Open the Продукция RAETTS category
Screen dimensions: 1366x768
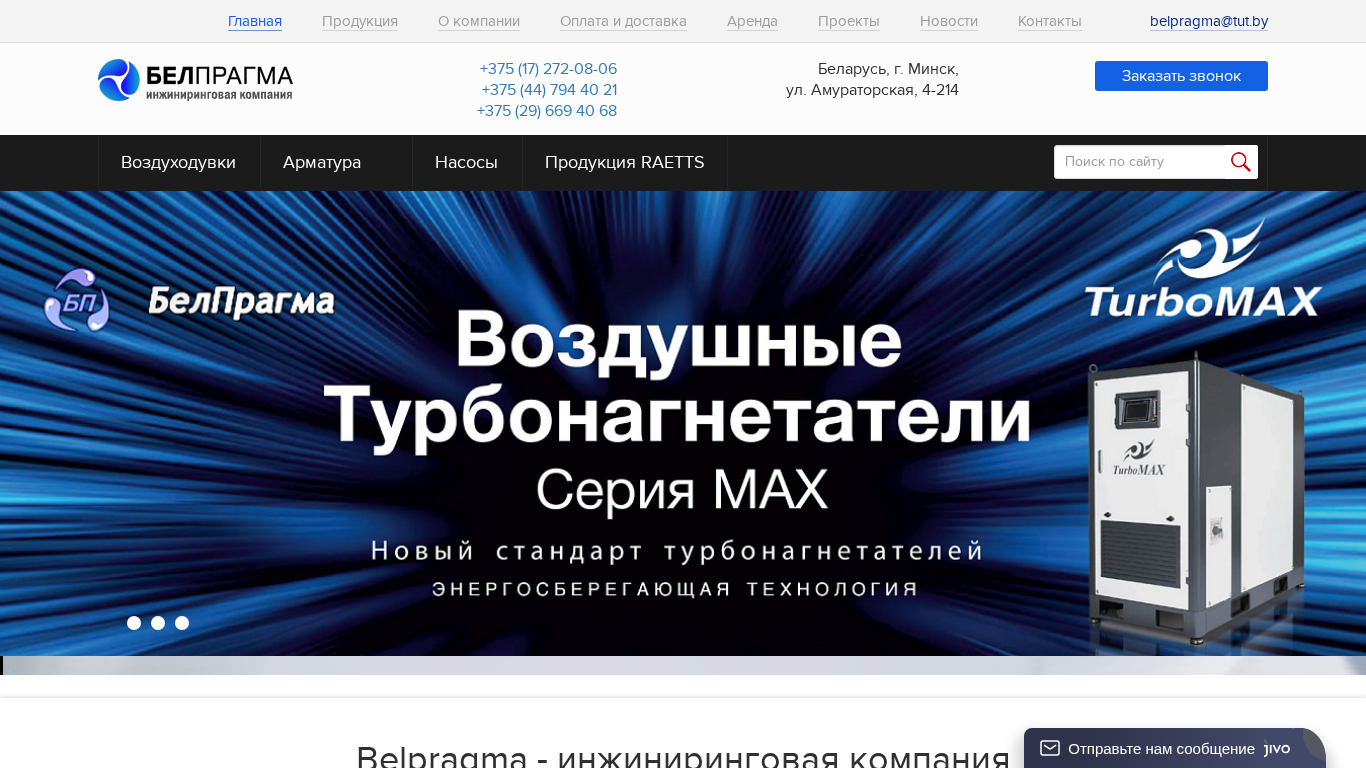click(625, 163)
